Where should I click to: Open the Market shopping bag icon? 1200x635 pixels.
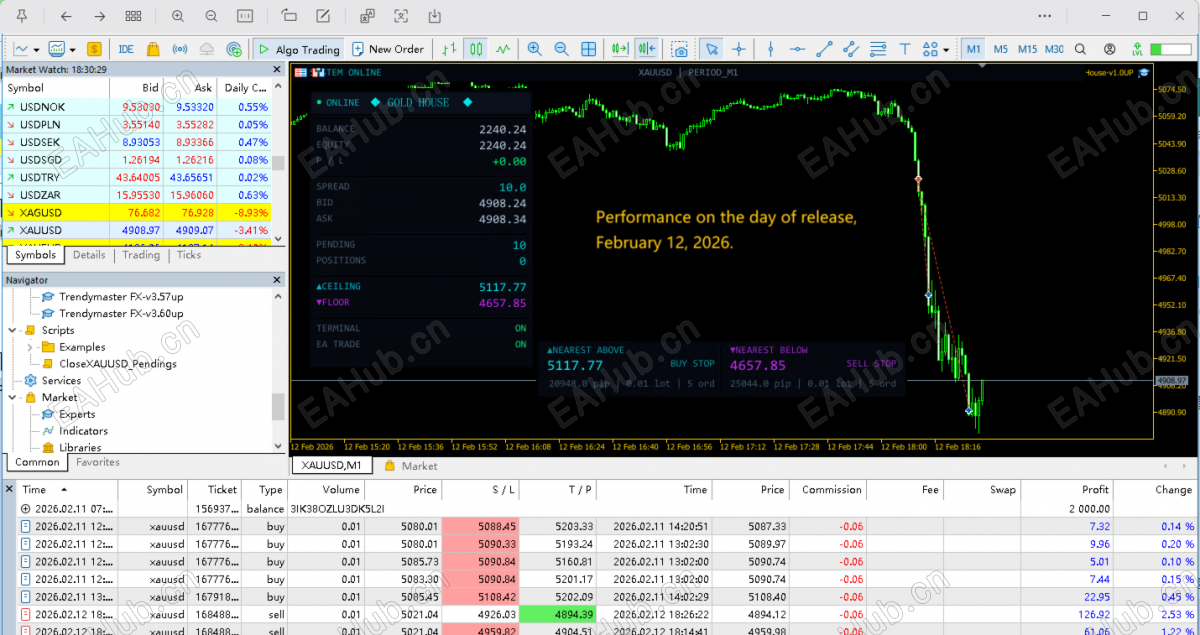tap(153, 49)
